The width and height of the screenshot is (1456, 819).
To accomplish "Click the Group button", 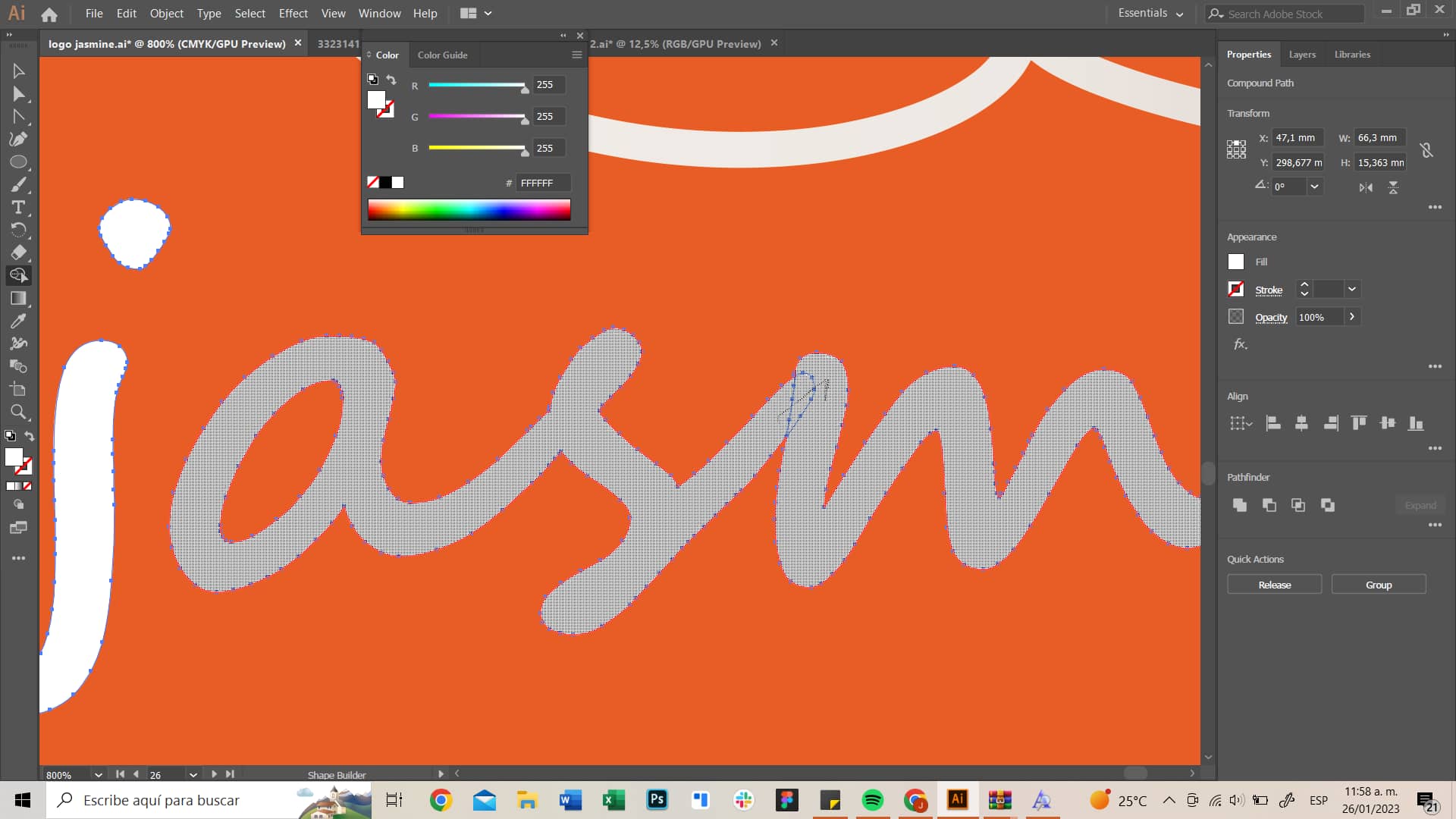I will click(x=1379, y=585).
